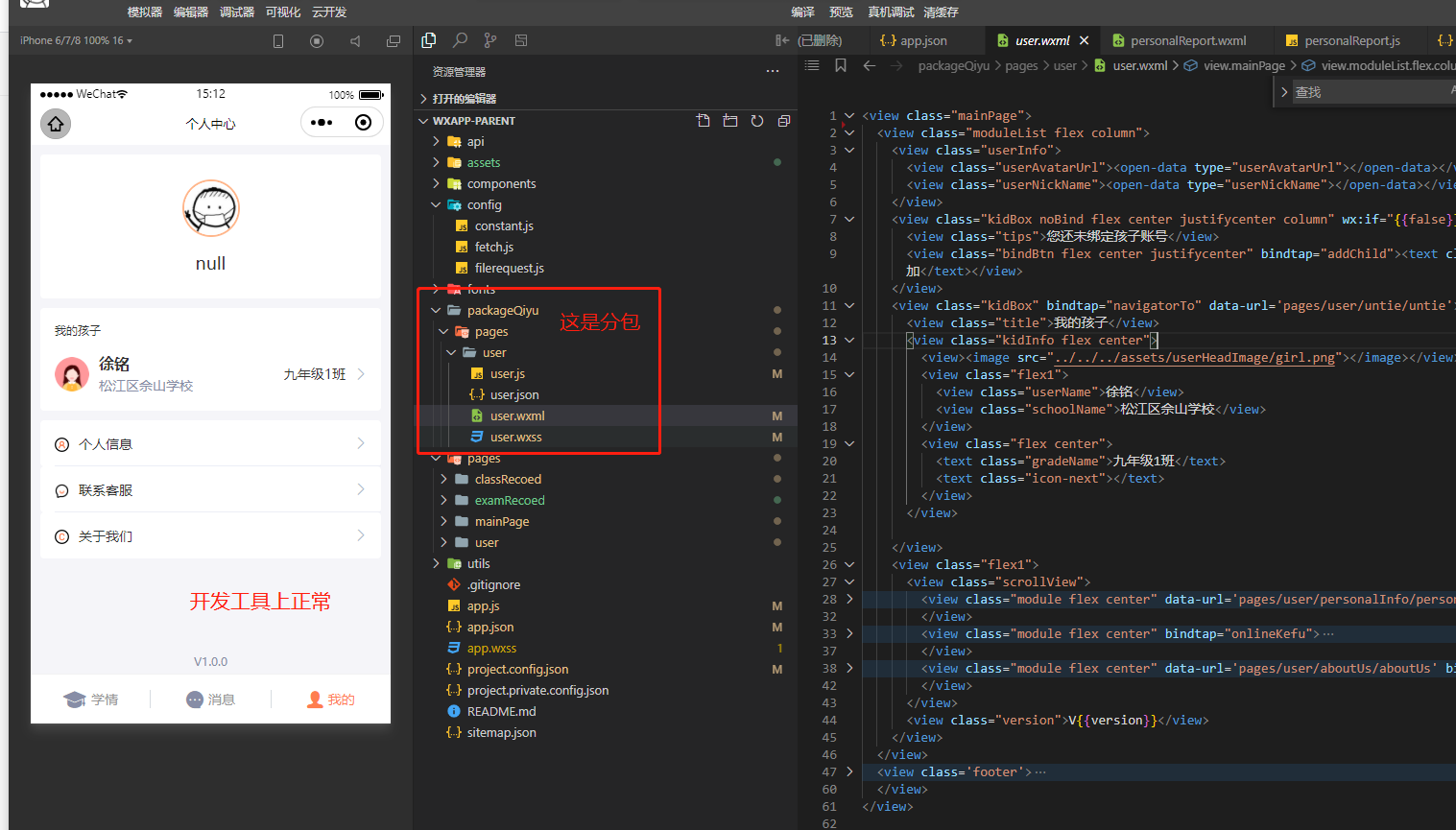Open README.md file

501,711
